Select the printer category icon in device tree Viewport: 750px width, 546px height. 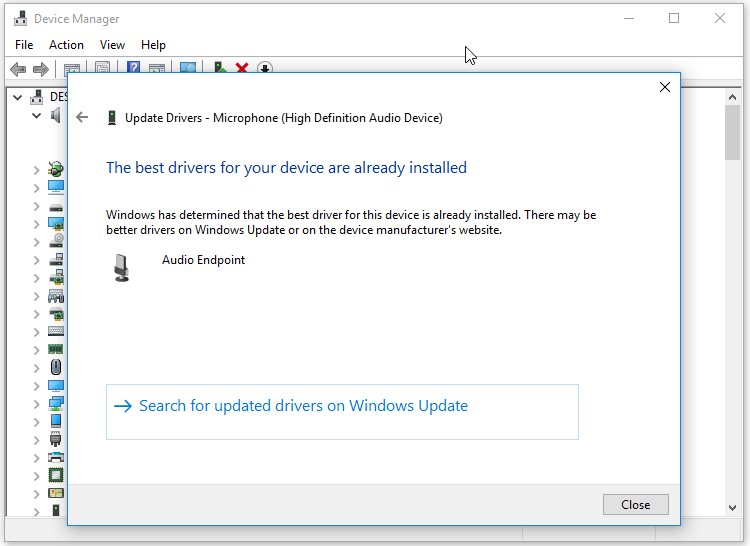tap(56, 457)
